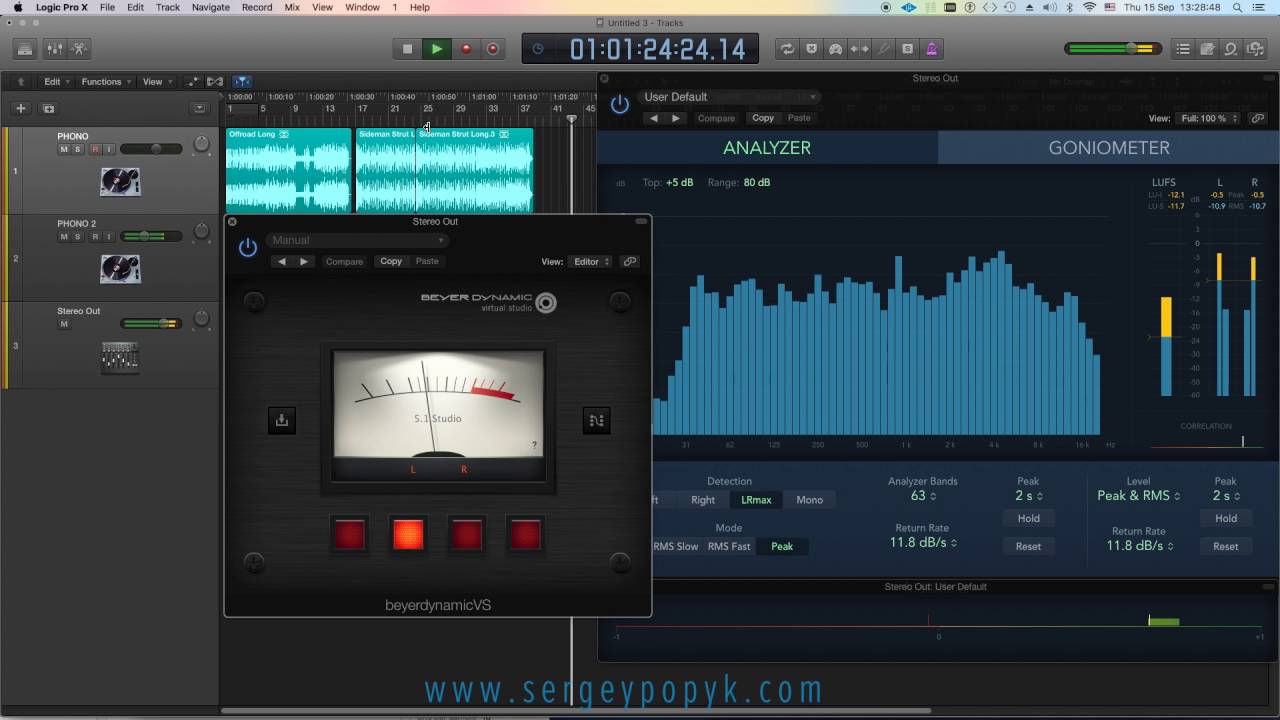
Task: Click the PHONO track turntable icon
Action: point(120,182)
